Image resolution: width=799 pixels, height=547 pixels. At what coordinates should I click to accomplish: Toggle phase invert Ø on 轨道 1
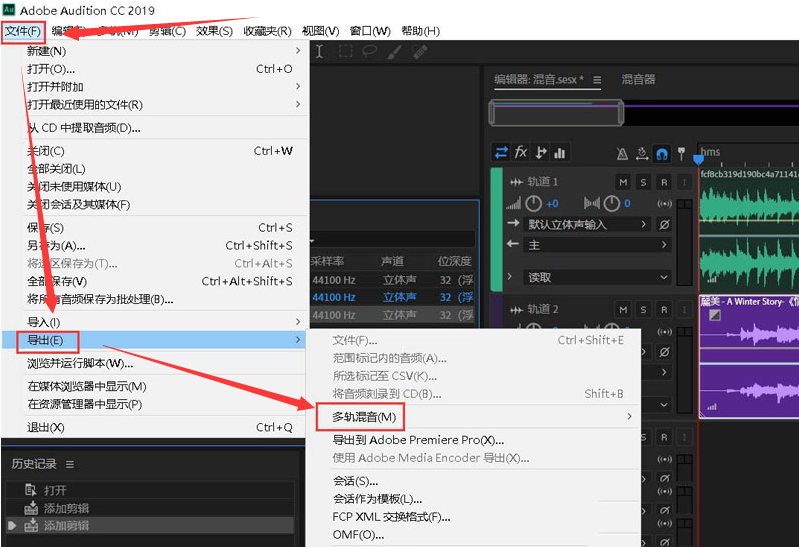(x=664, y=225)
